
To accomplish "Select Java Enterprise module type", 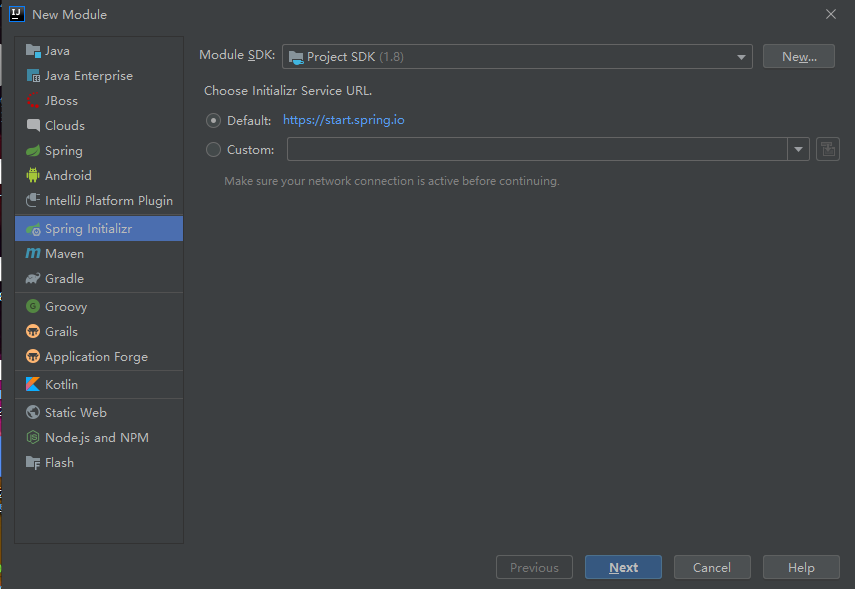I will click(99, 76).
